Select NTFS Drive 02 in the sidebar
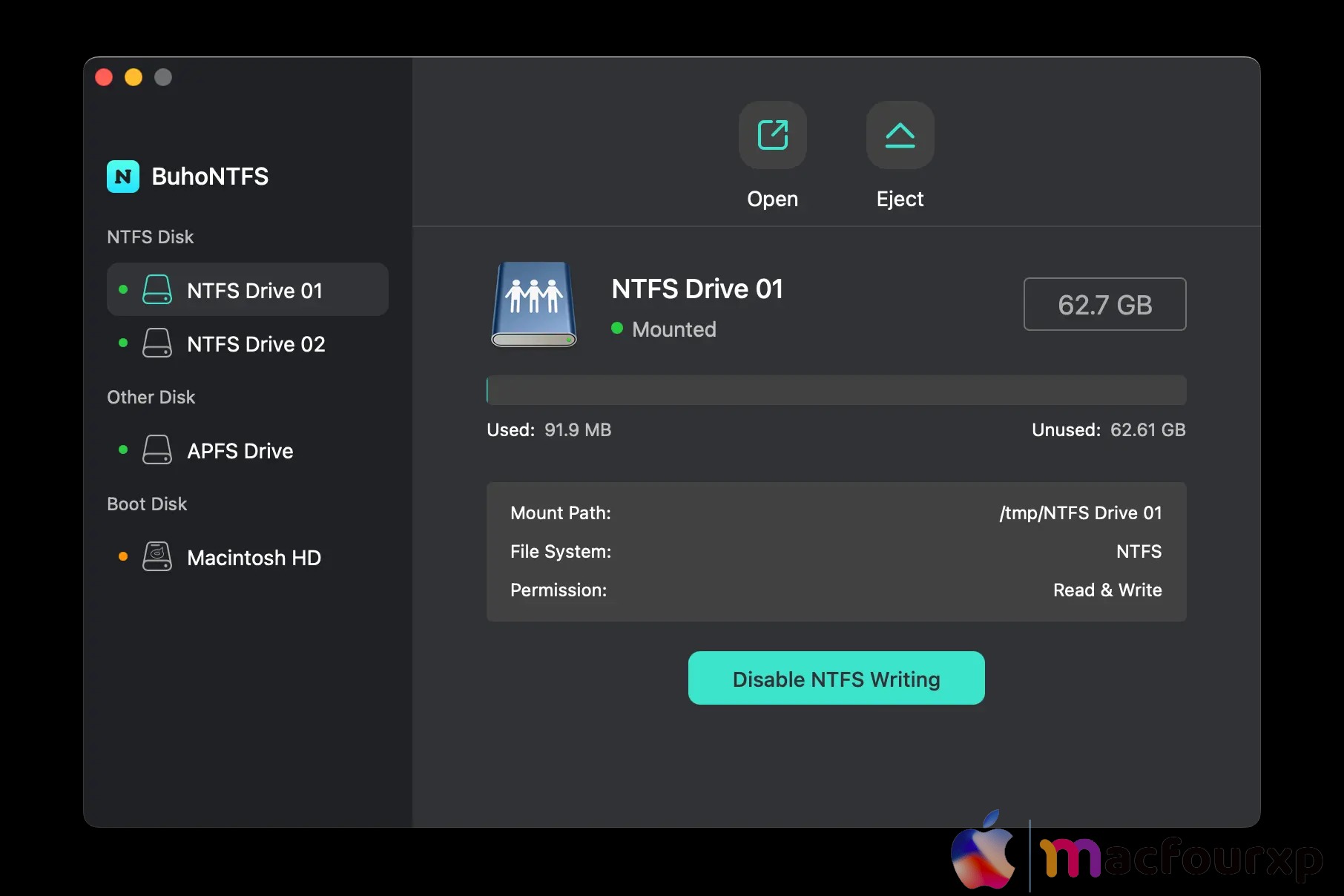The width and height of the screenshot is (1344, 896). (248, 343)
